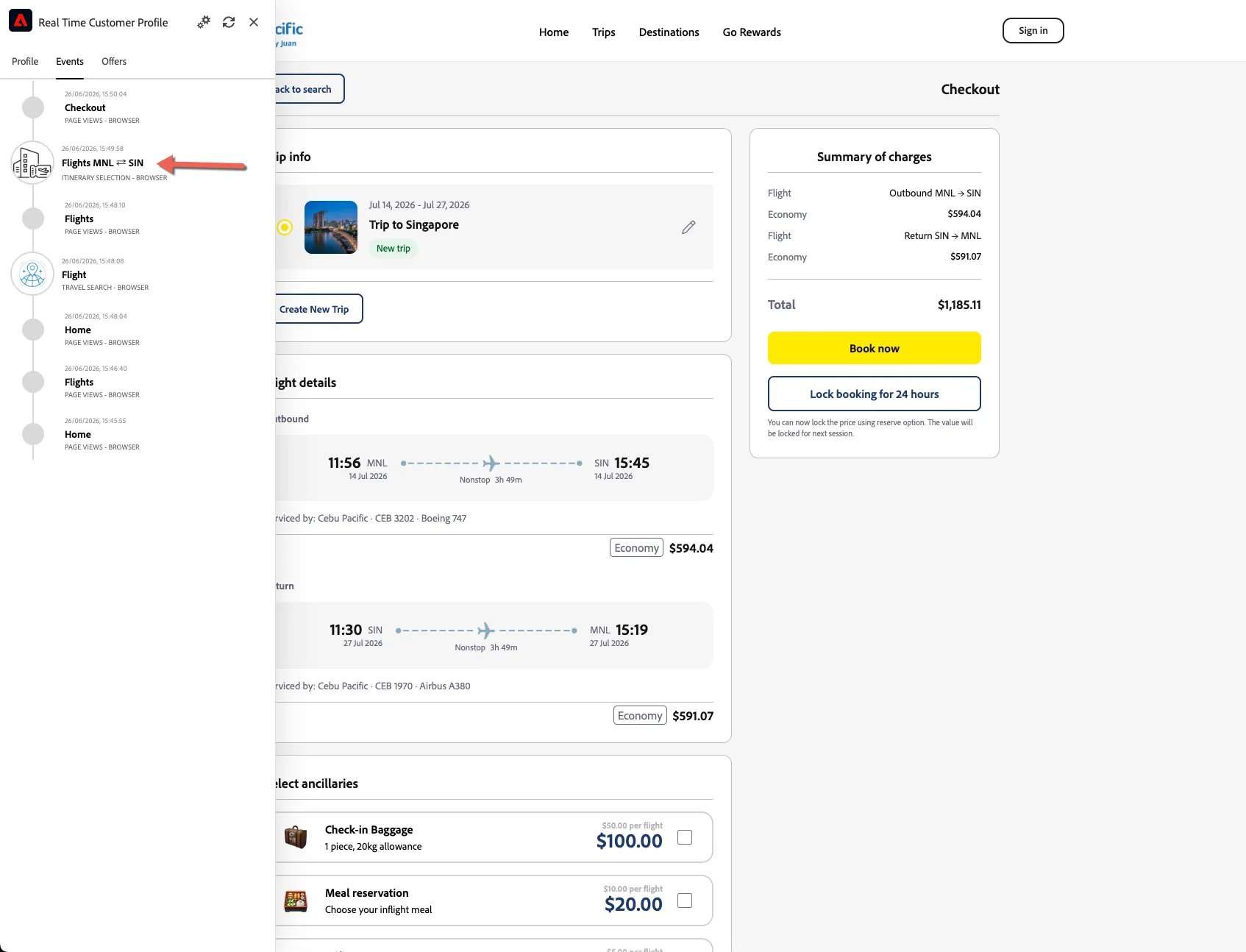Select the itinerary selection buildings icon

click(x=32, y=163)
